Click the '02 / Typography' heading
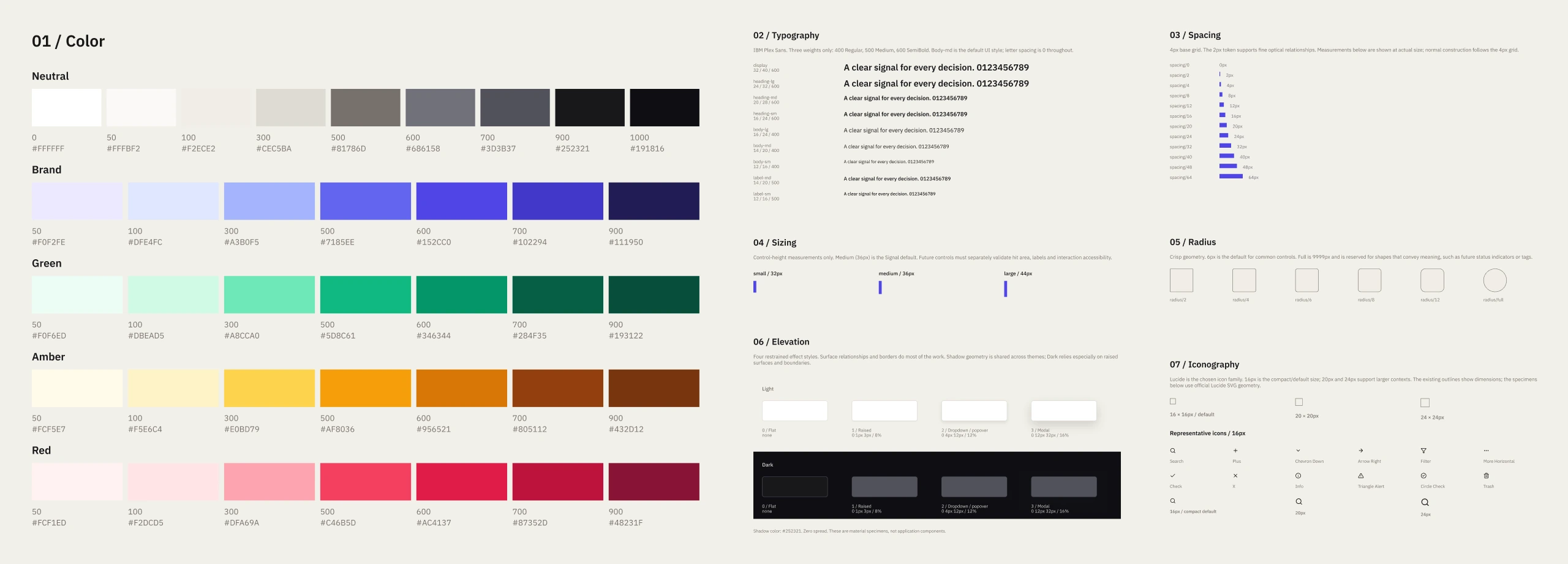Screen dimensions: 1568x564 (x=786, y=36)
